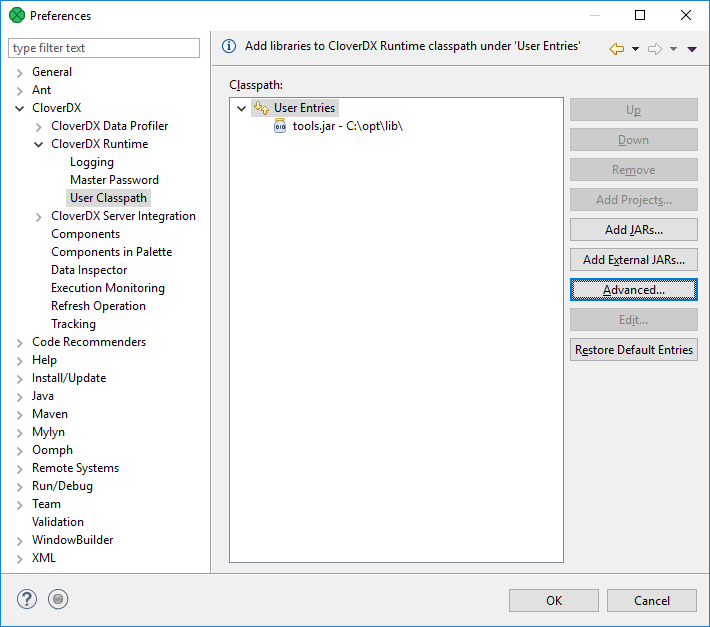The width and height of the screenshot is (710, 627).
Task: Select User Classpath tree item
Action: pos(108,198)
